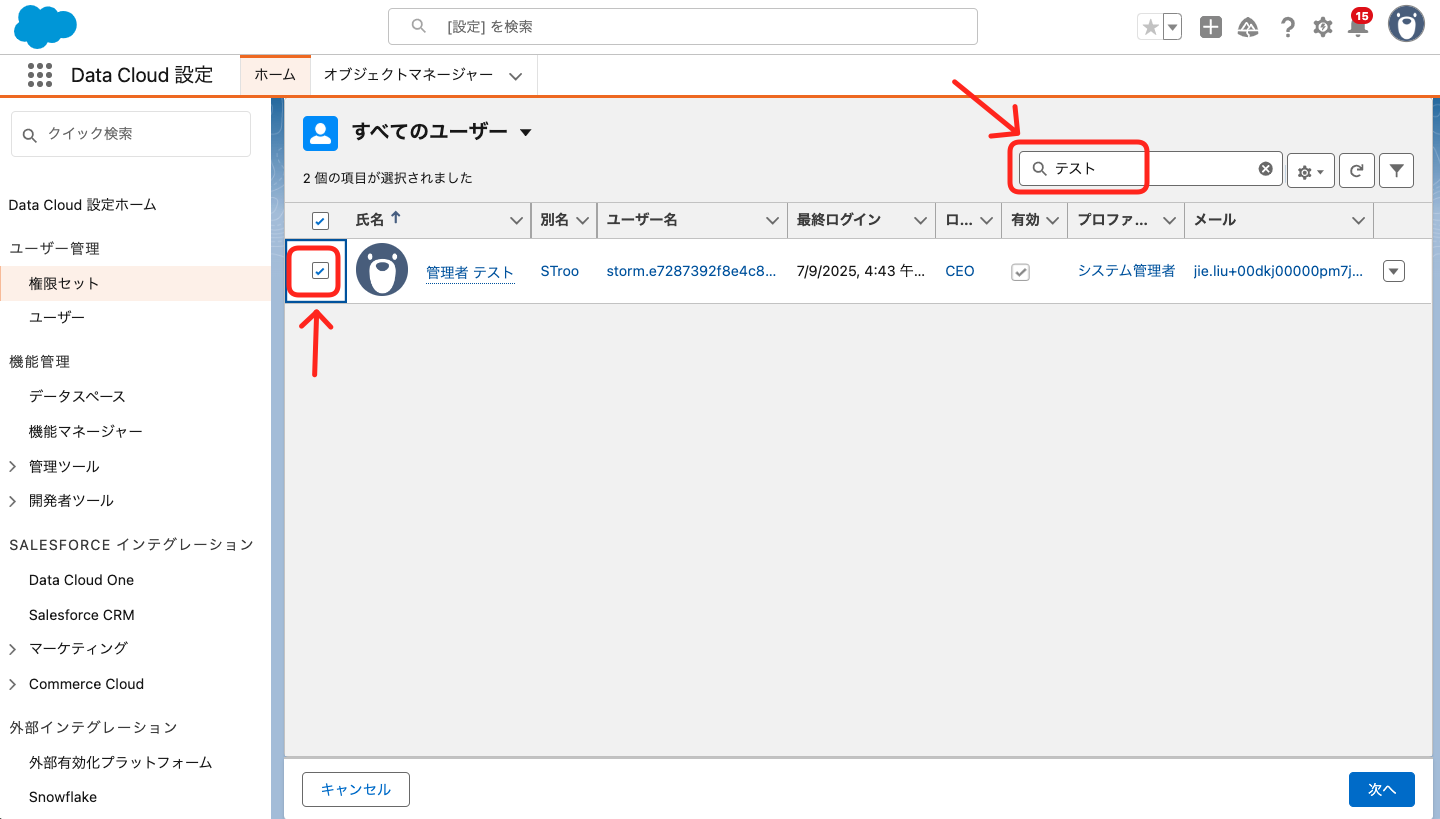The image size is (1440, 819).
Task: Open row actions menu for 管理者 テスト
Action: click(x=1394, y=271)
